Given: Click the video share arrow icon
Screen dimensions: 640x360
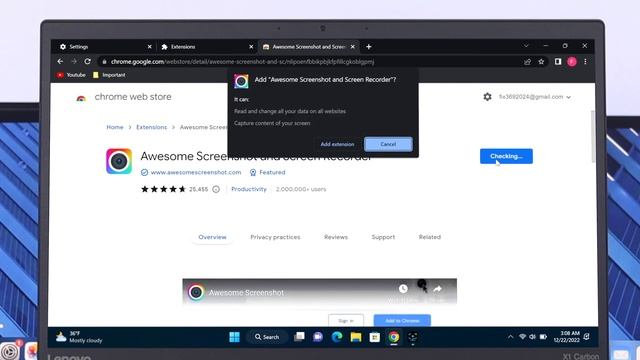Looking at the screenshot, I should (x=438, y=289).
